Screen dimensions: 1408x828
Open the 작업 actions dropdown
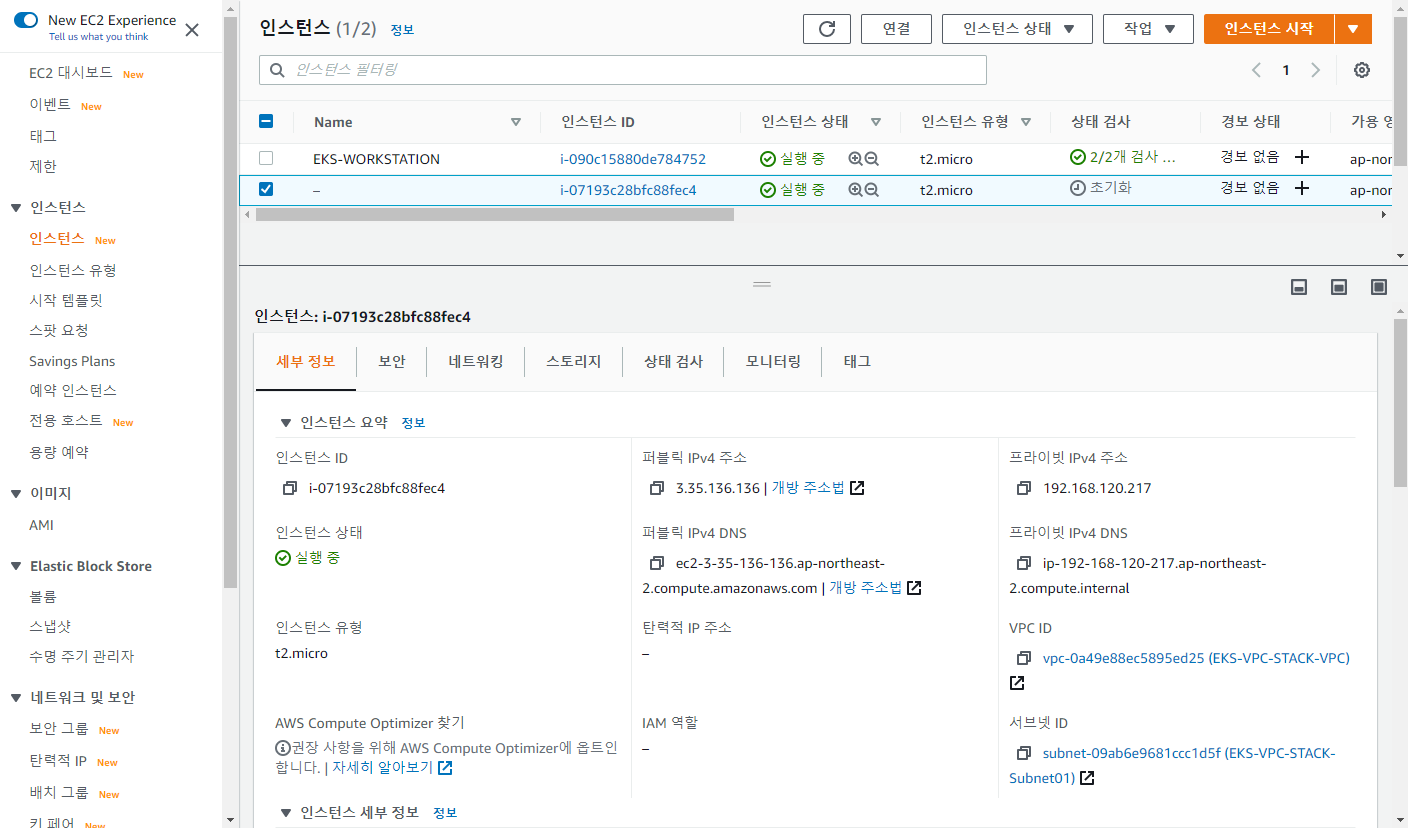[1149, 29]
